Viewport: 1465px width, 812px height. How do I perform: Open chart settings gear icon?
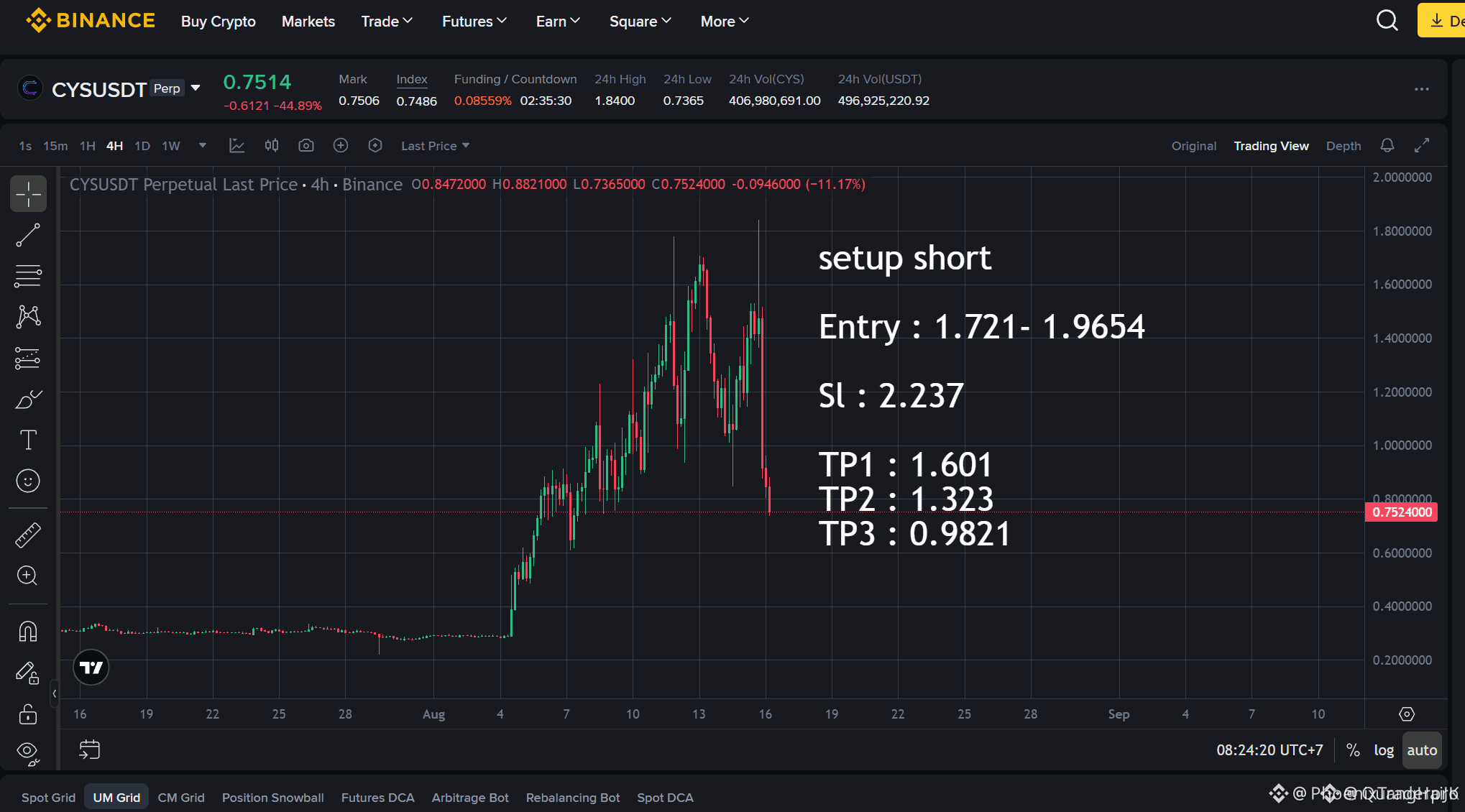1407,714
